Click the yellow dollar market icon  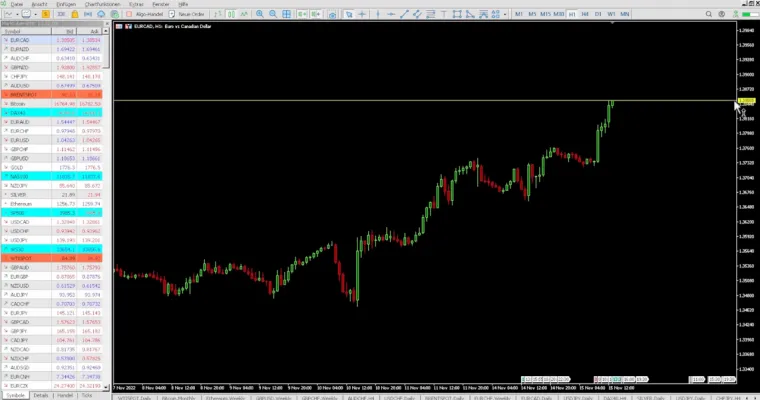click(x=46, y=14)
